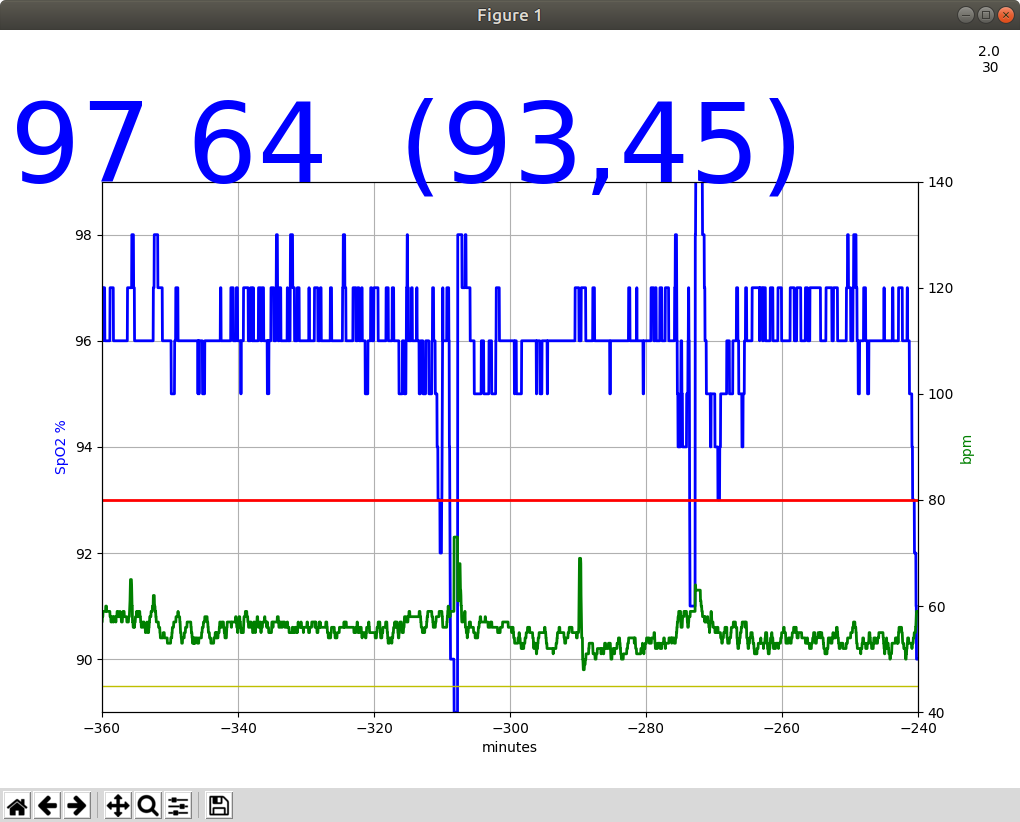The image size is (1020, 822).
Task: Click the Figure 1 title bar
Action: pyautogui.click(x=510, y=14)
